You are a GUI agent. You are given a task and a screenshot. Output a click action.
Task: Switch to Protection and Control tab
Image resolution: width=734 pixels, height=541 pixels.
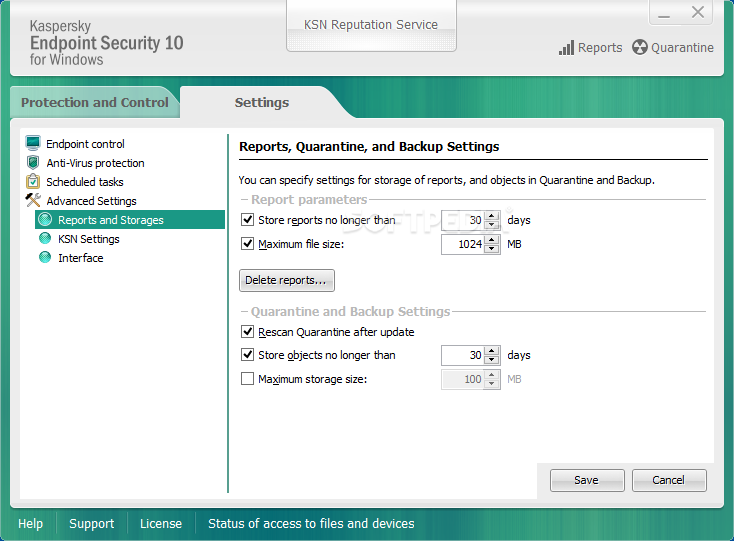[x=95, y=102]
